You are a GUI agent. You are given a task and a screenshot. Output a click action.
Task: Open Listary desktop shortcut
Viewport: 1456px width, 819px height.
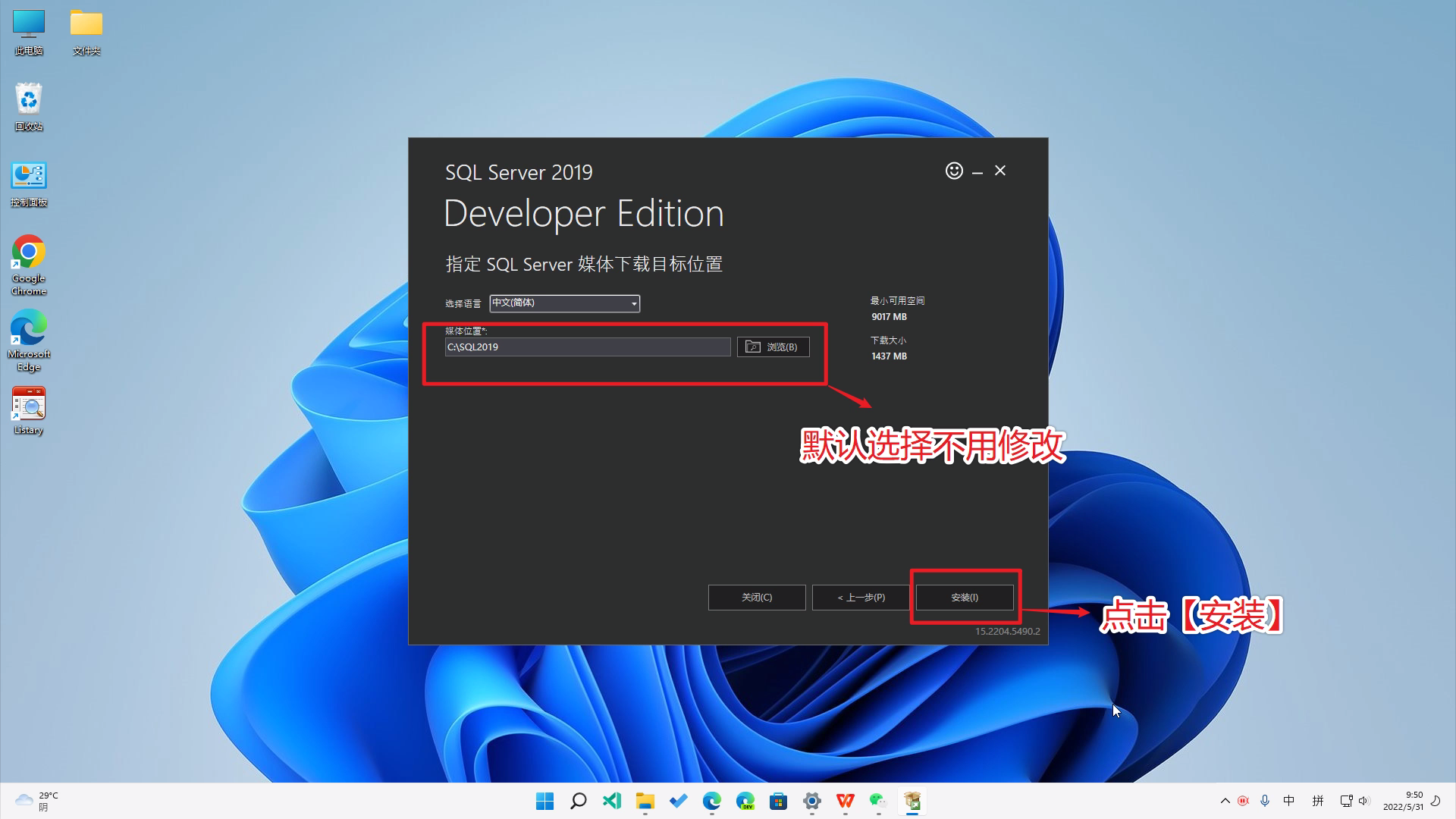tap(29, 411)
